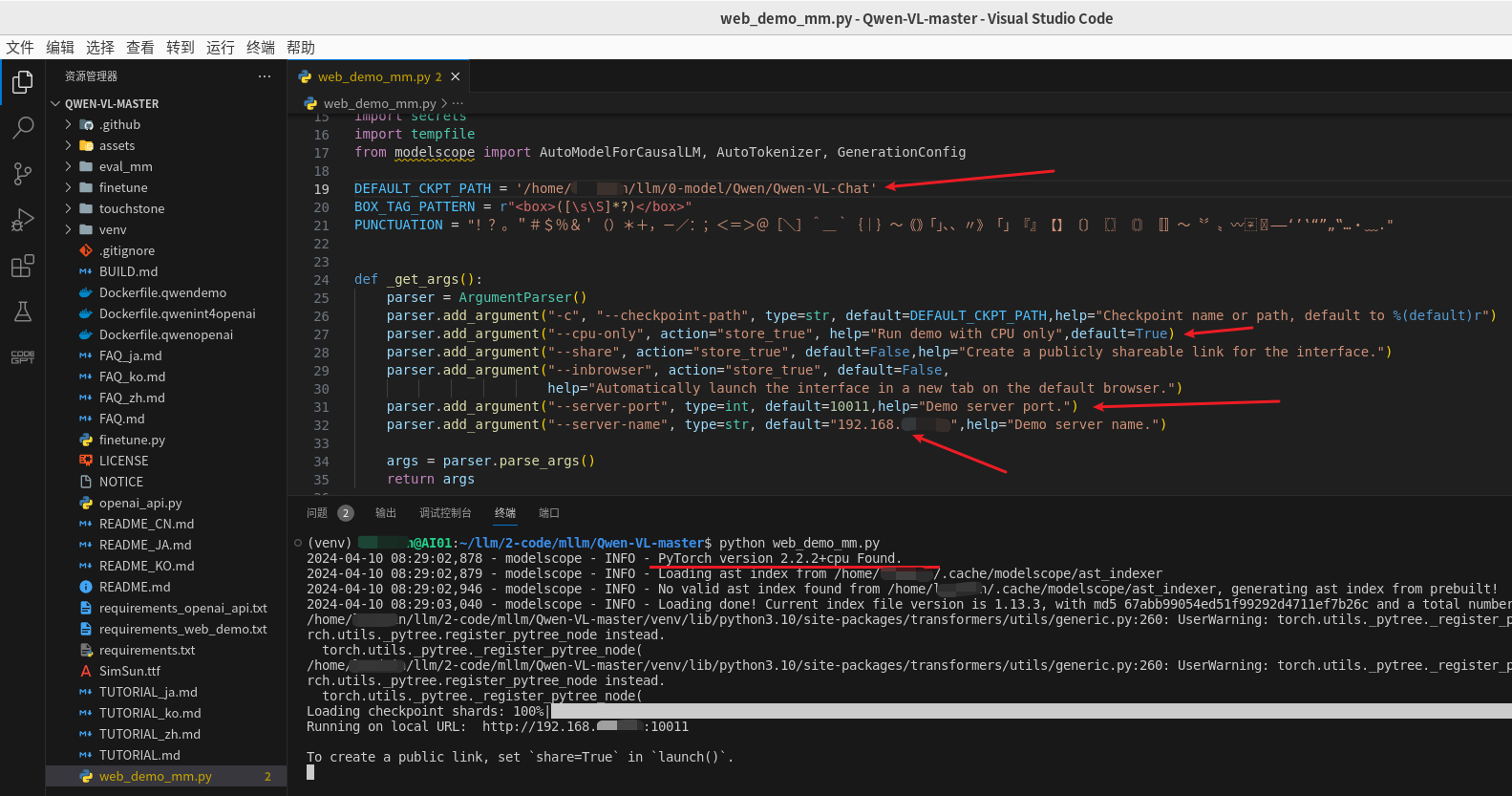Open Dockerfile.qwenopenai file
This screenshot has height=796, width=1512.
[166, 334]
